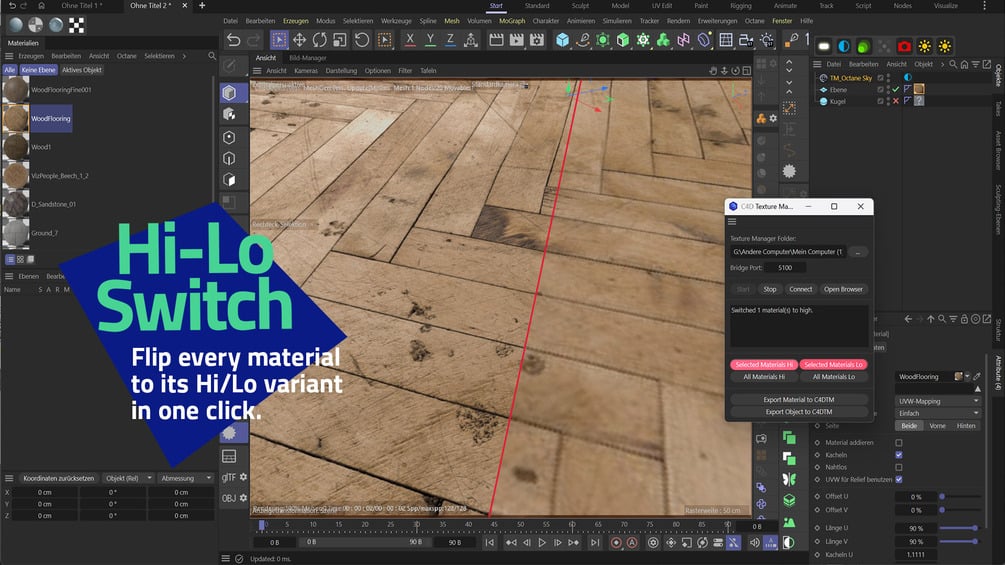This screenshot has height=565, width=1005.
Task: Toggle the Ebene green checkmark
Action: point(896,90)
